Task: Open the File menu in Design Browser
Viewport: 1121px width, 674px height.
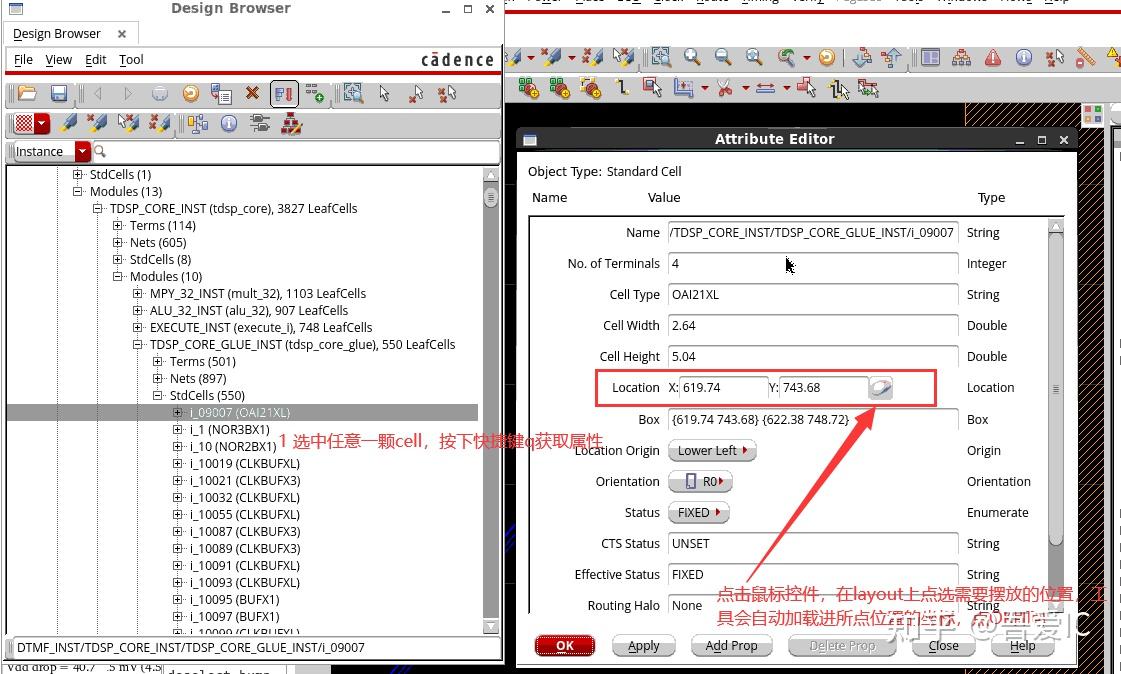Action: [x=22, y=59]
